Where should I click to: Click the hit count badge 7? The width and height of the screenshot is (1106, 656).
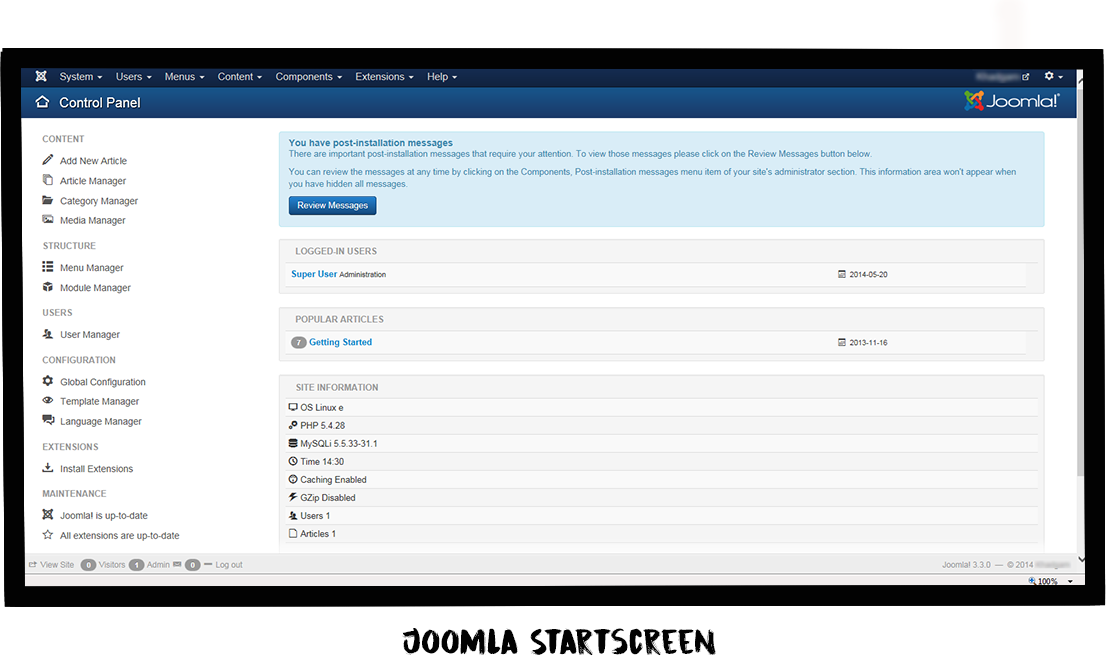pos(298,342)
